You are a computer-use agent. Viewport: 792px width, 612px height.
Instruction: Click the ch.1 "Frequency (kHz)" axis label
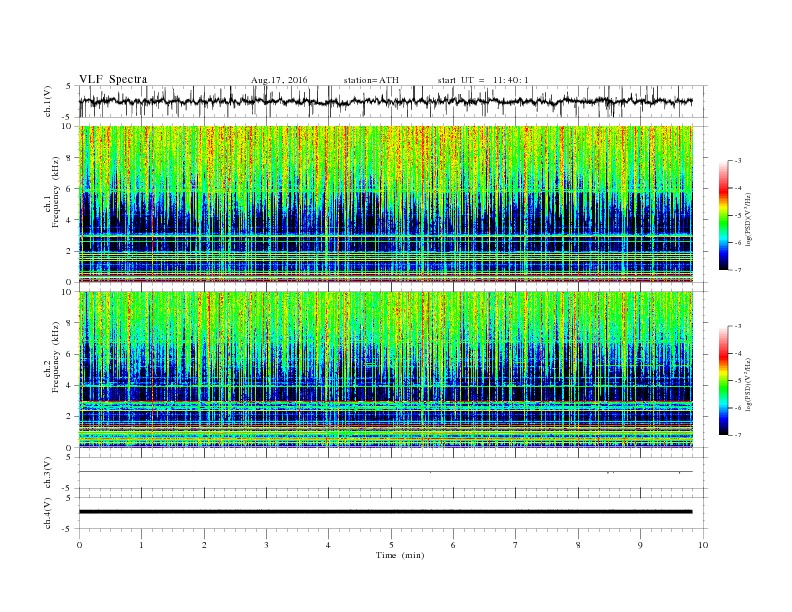[56, 192]
